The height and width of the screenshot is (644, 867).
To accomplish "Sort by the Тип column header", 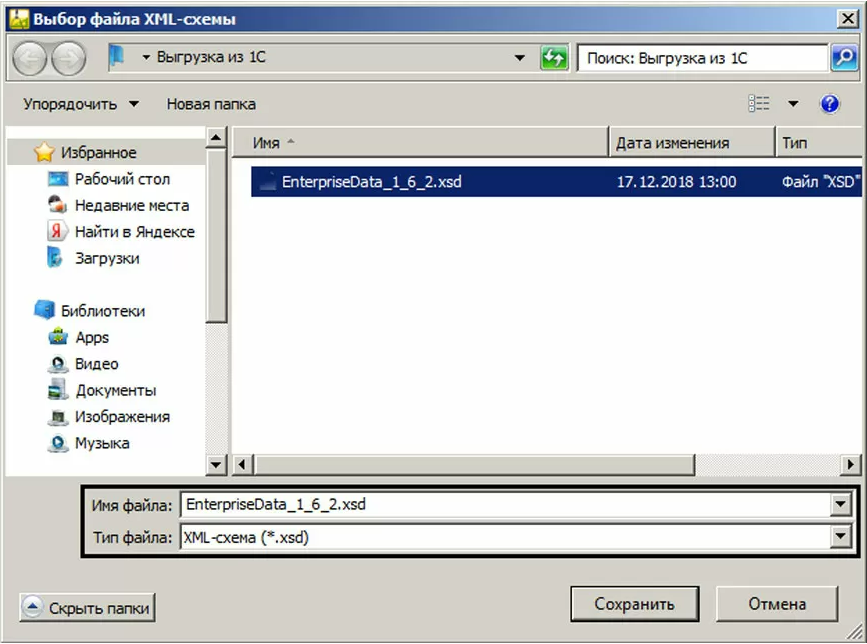I will click(819, 143).
